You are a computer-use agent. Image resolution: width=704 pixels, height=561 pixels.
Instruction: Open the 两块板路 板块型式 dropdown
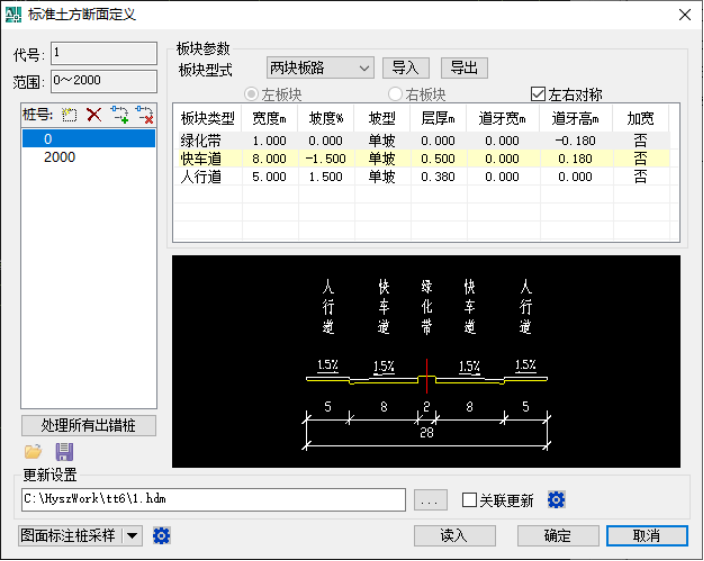tap(320, 68)
